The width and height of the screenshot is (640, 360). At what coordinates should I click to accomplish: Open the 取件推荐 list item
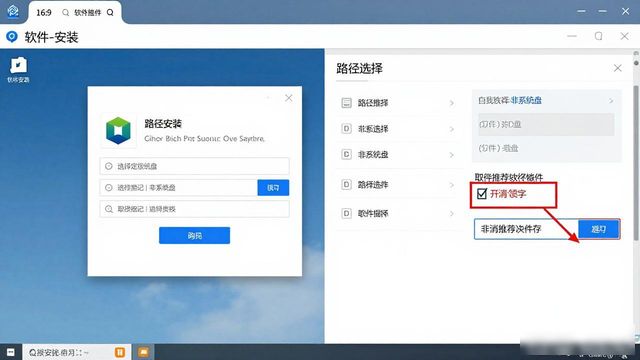coord(398,213)
